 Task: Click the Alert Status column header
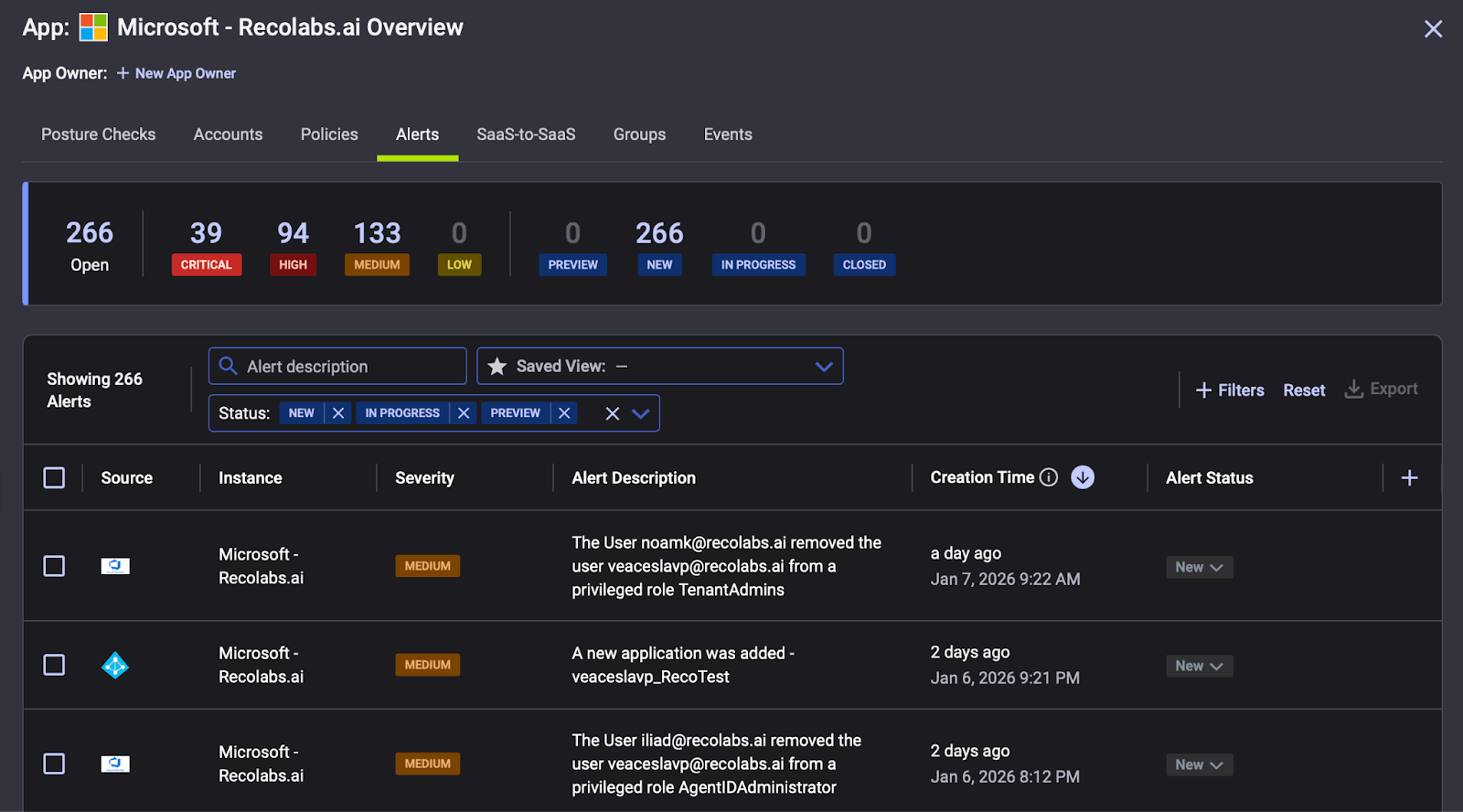tap(1209, 477)
